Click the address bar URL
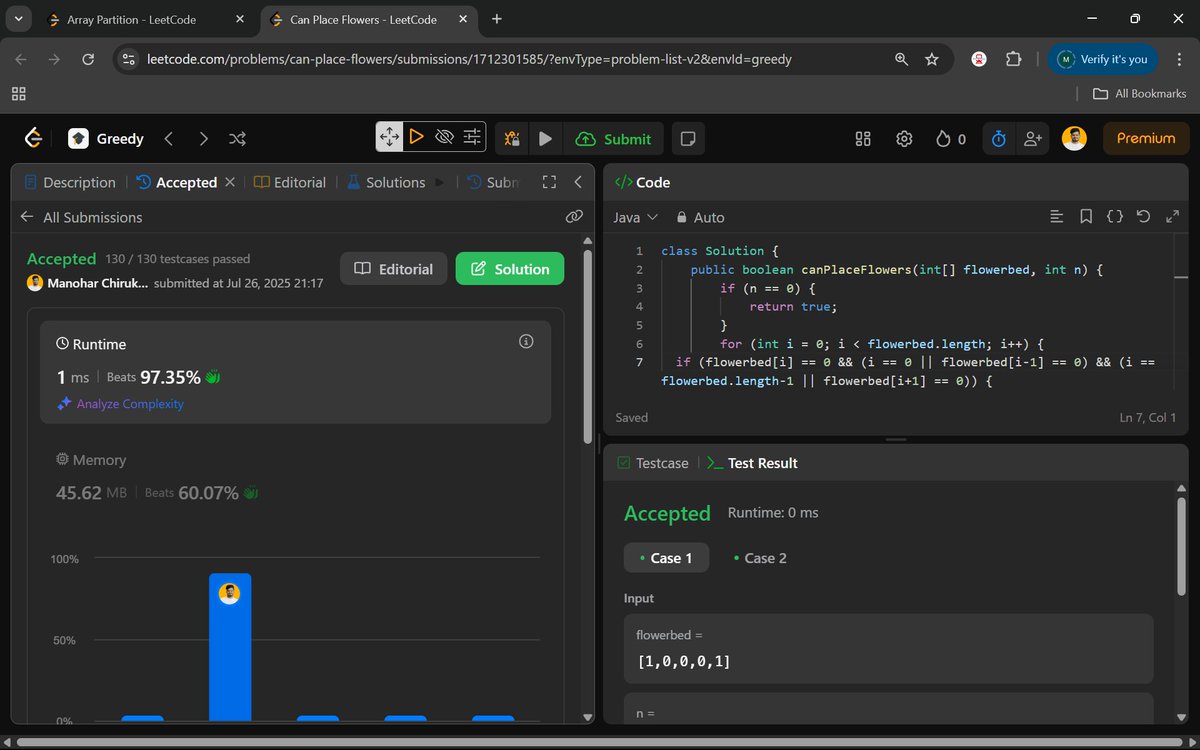 [x=469, y=59]
